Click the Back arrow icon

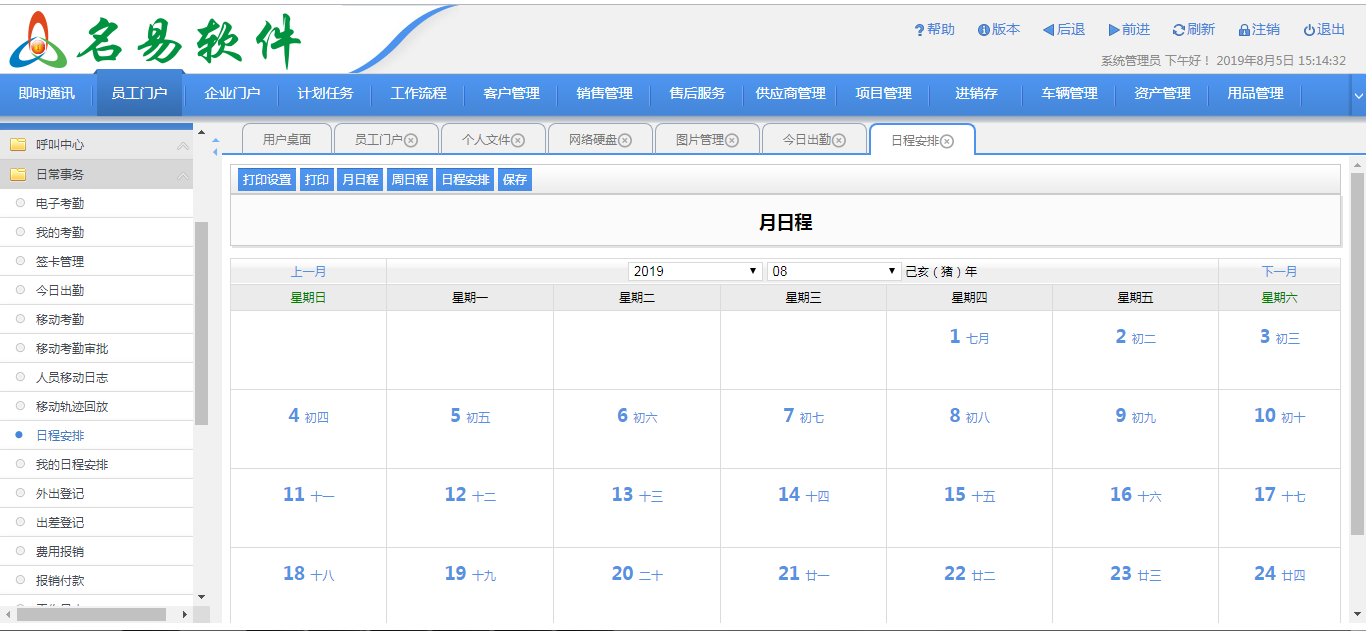pos(1048,30)
